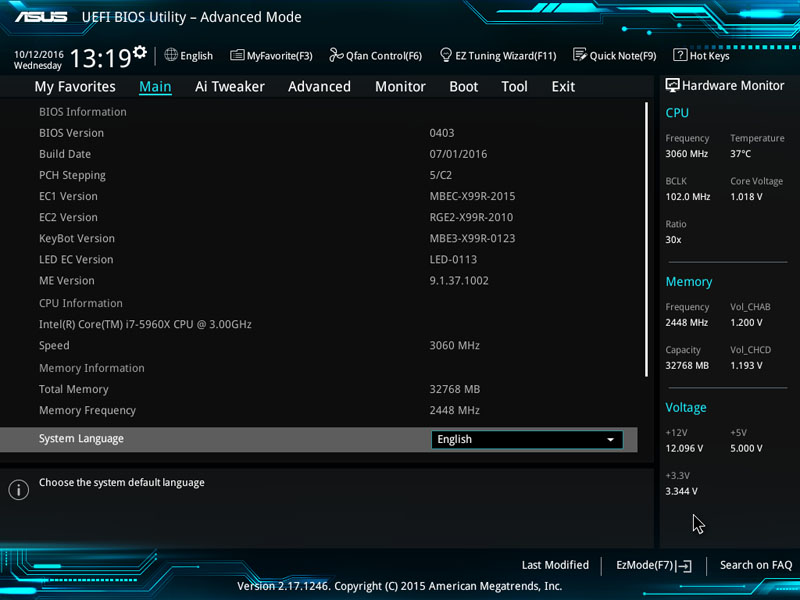The width and height of the screenshot is (800, 600).
Task: Click the Hardware Monitor display icon
Action: pos(672,86)
